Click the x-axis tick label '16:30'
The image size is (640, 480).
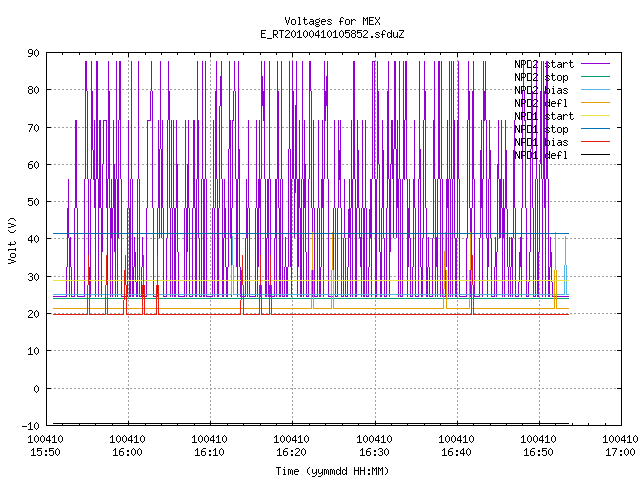click(x=374, y=452)
